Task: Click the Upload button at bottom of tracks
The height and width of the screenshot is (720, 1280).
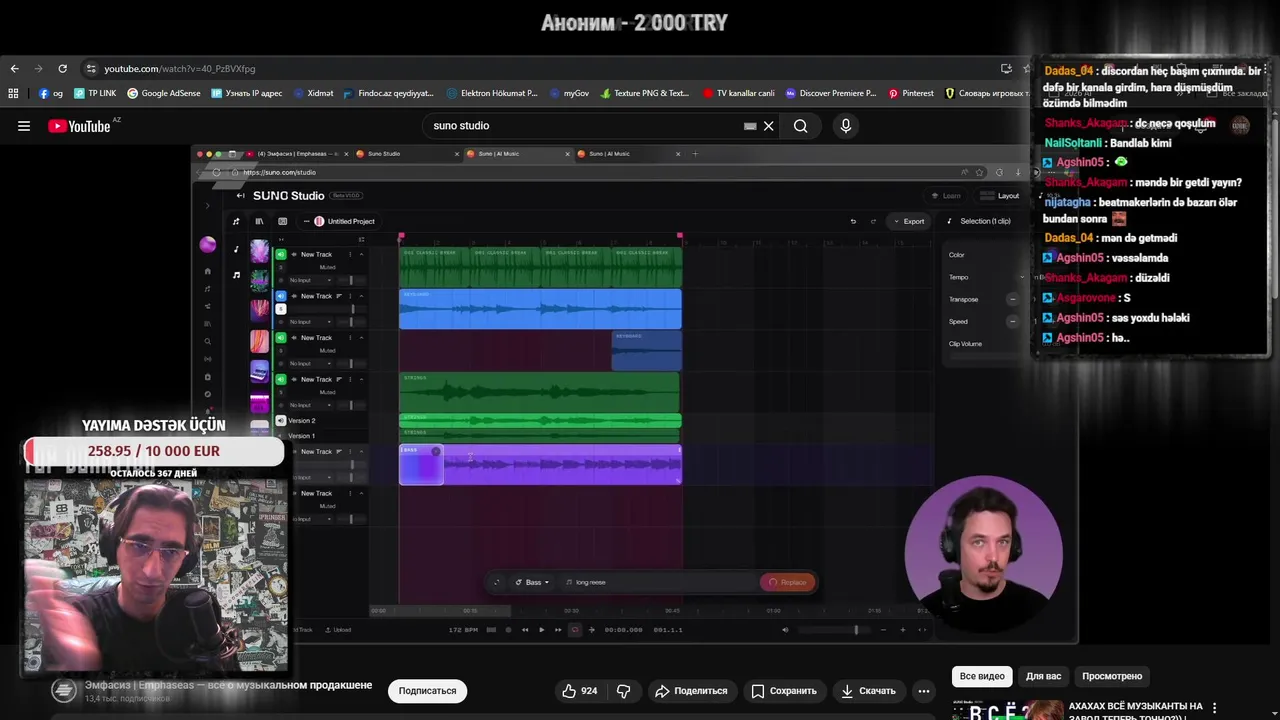Action: 338,630
